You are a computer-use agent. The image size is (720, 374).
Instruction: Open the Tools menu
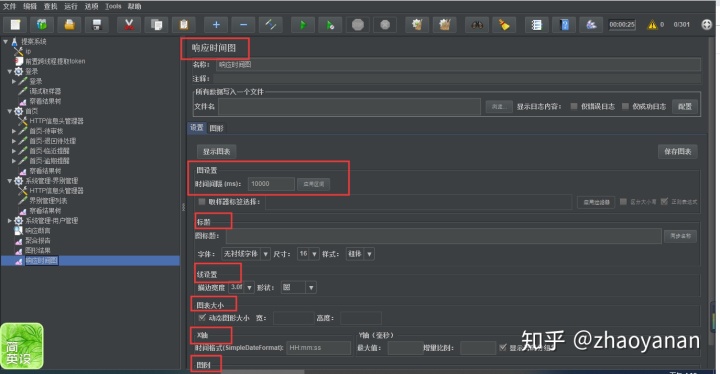click(x=113, y=6)
